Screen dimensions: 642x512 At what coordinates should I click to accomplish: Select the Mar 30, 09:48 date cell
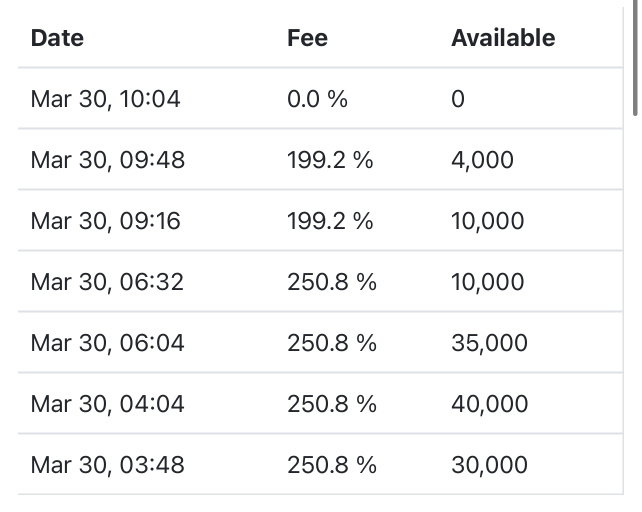[x=108, y=160]
